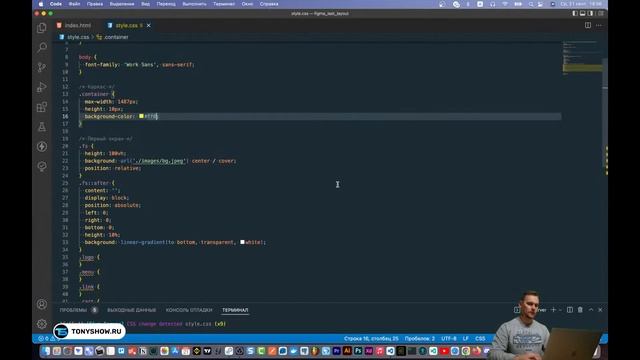Open Illustrator from the Dock
Image resolution: width=640 pixels, height=360 pixels.
pos(347,351)
